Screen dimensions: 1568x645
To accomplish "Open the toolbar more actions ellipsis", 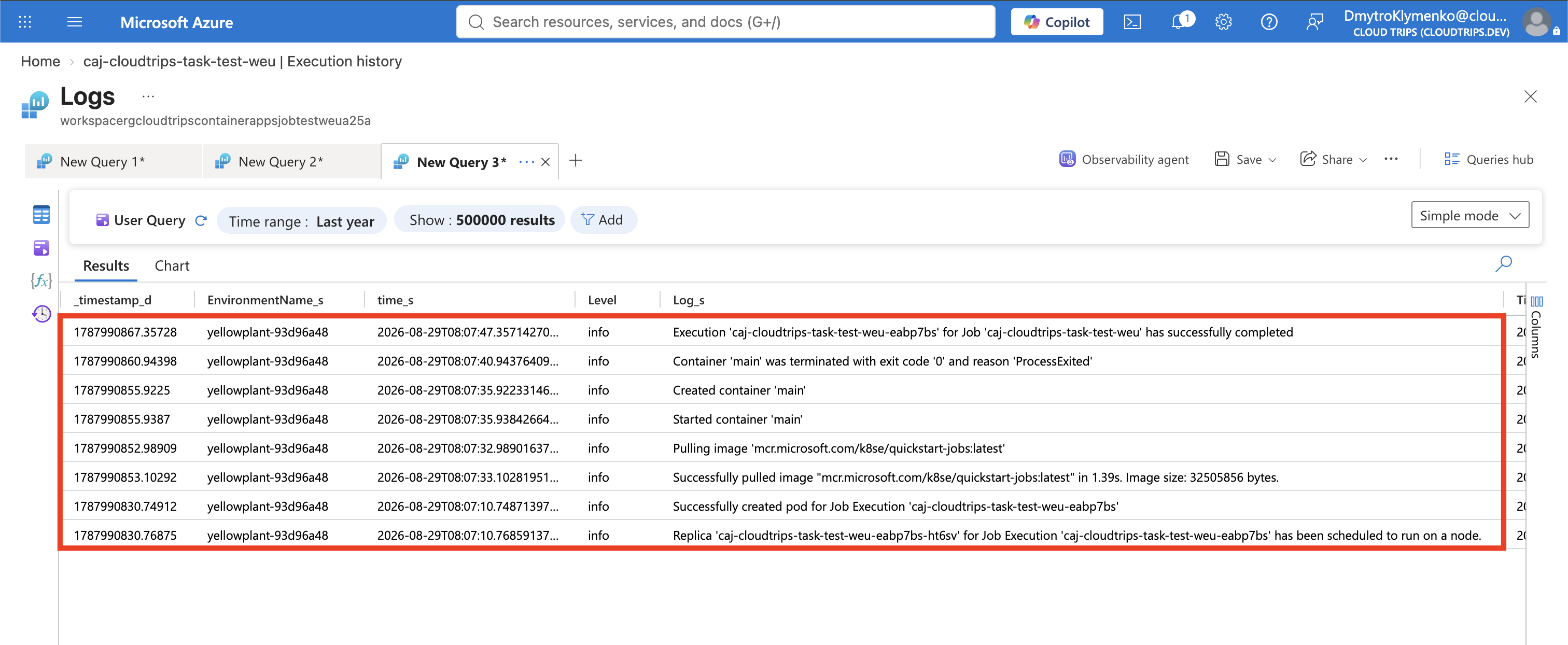I will (x=1391, y=159).
